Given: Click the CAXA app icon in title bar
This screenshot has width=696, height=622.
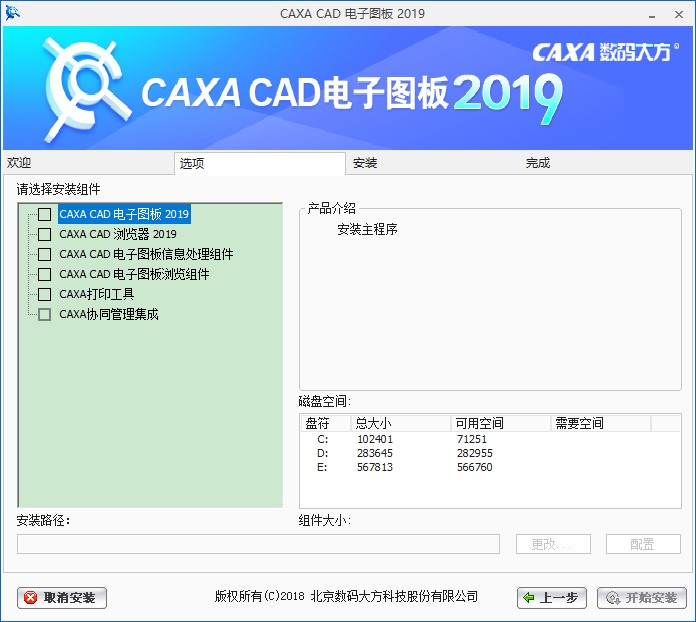Looking at the screenshot, I should coord(12,12).
